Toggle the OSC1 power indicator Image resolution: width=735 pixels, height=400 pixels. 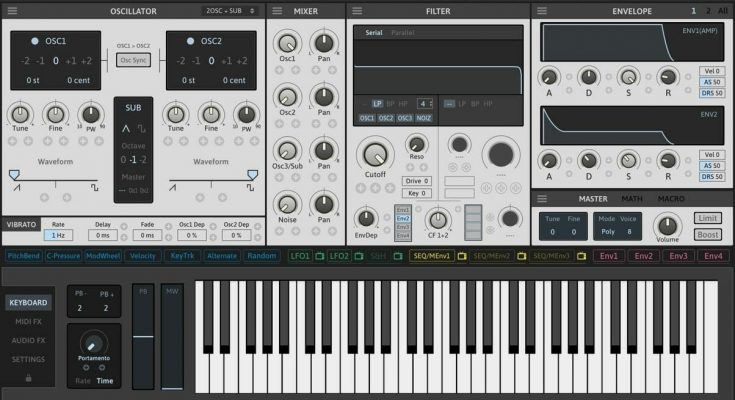(36, 42)
